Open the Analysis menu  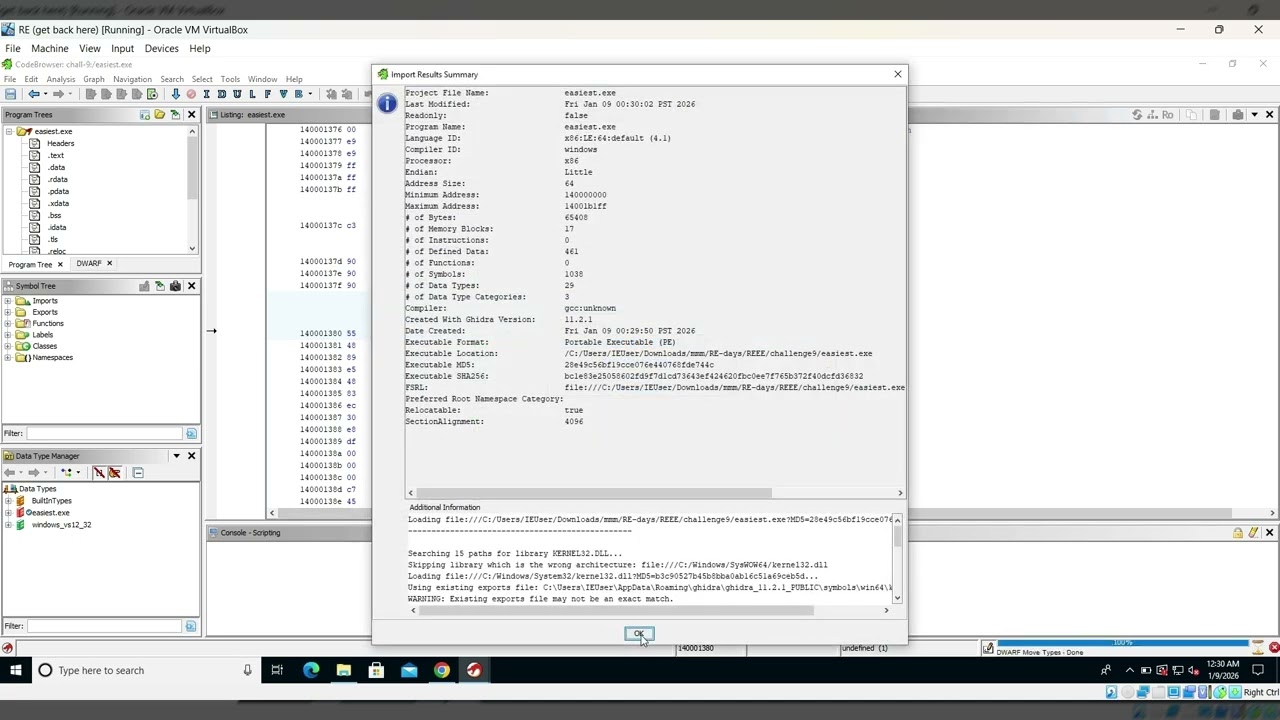[x=60, y=79]
